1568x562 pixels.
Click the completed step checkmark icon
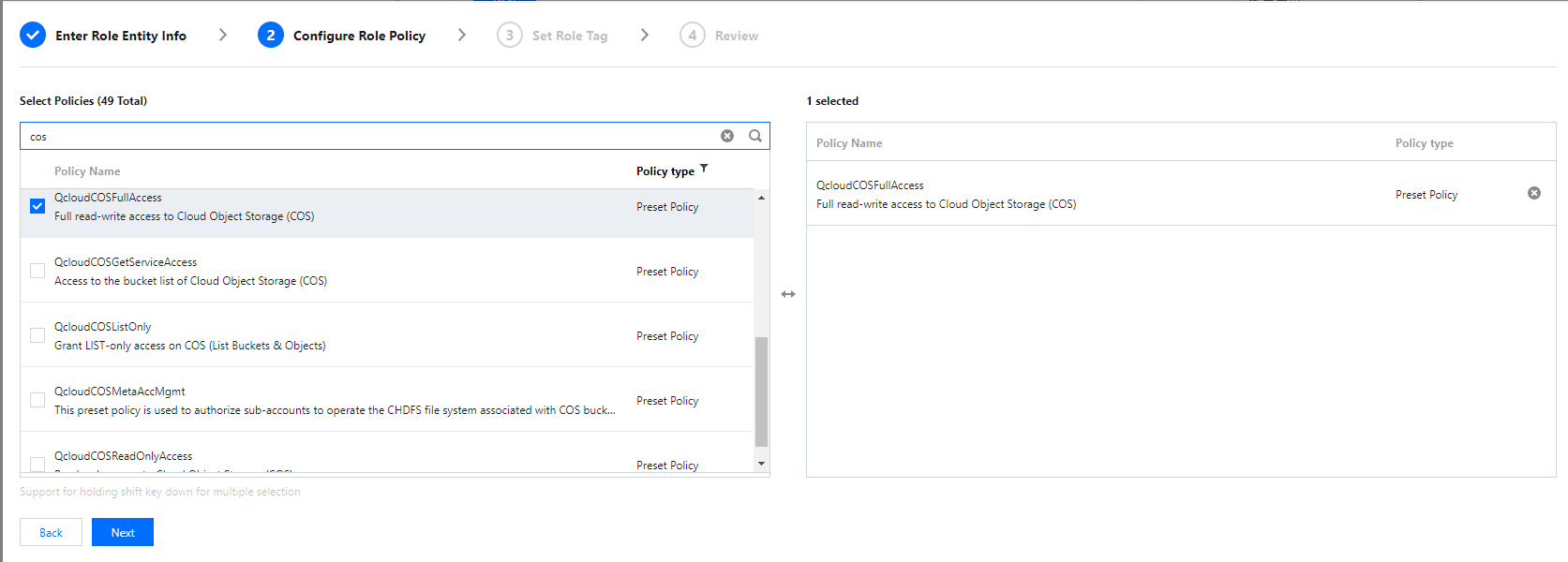click(33, 36)
